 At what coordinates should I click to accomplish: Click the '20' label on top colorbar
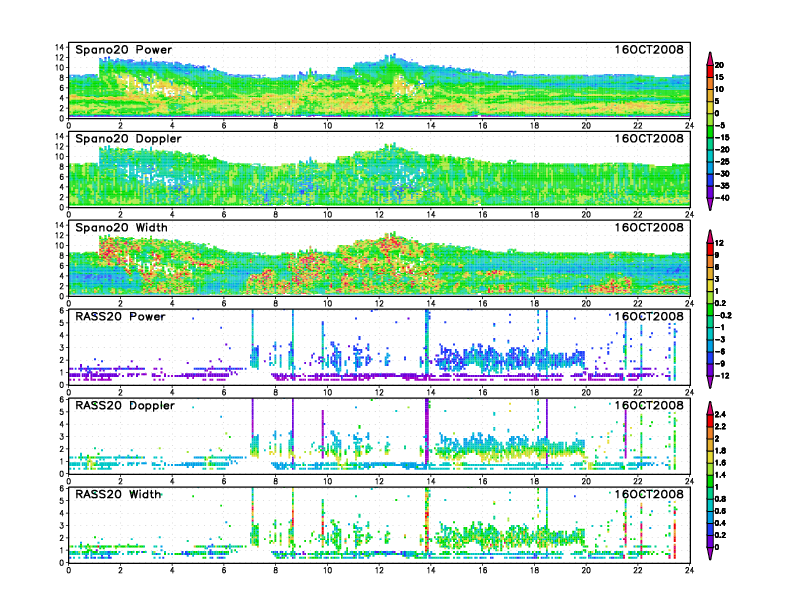pos(719,65)
